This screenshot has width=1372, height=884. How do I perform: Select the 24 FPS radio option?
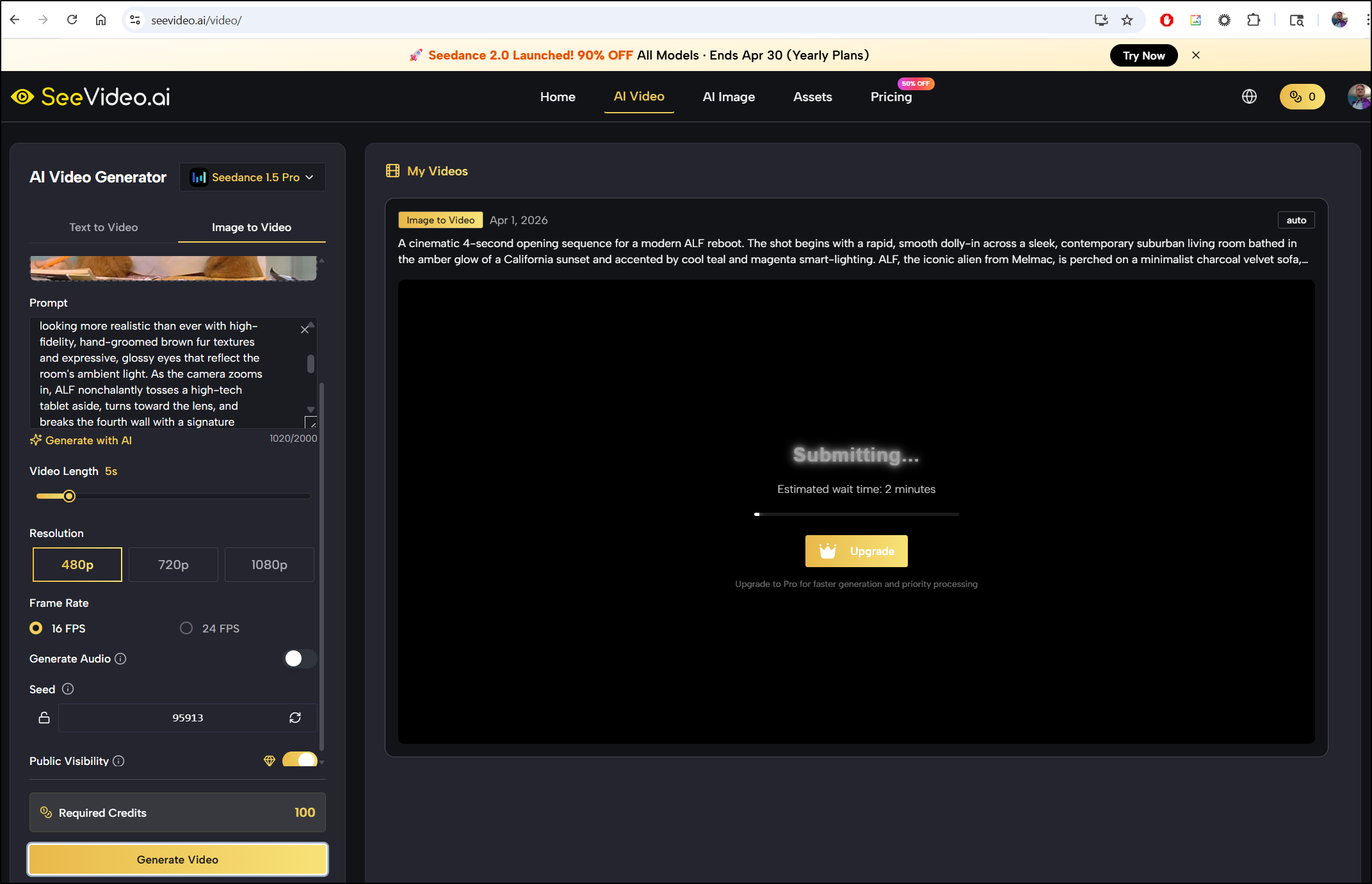[x=186, y=628]
